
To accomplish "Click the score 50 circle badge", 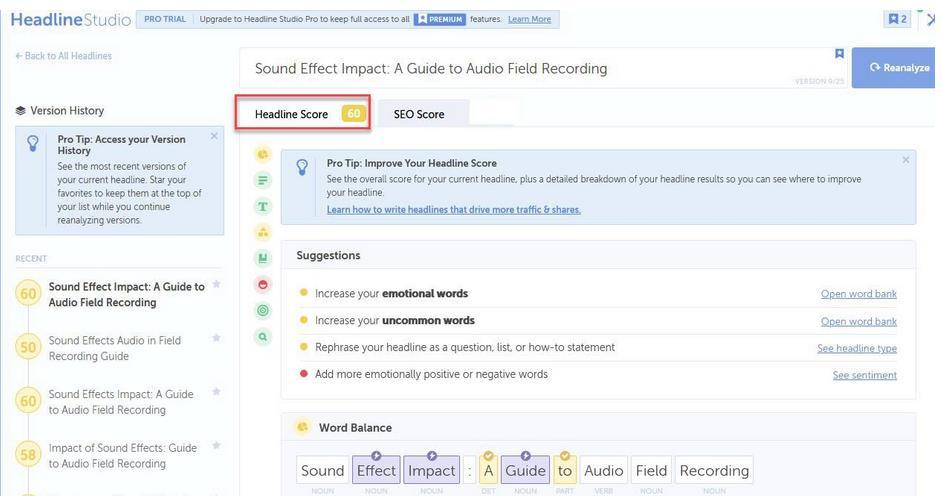I will coord(28,347).
